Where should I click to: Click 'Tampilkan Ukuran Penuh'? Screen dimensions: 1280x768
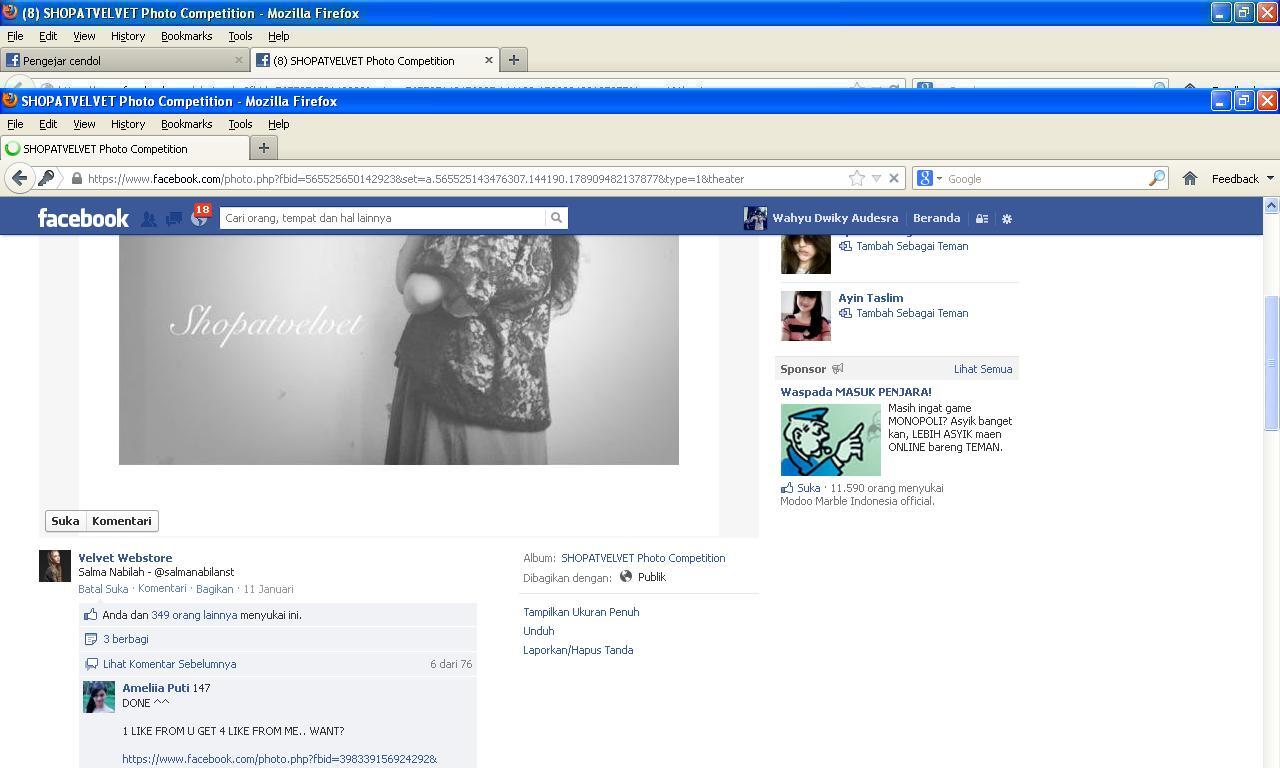581,612
